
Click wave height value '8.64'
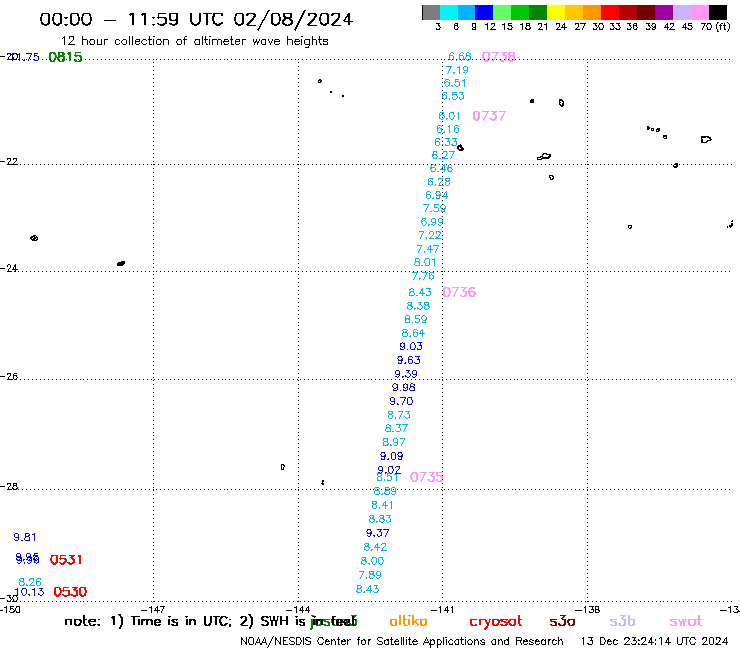click(413, 333)
